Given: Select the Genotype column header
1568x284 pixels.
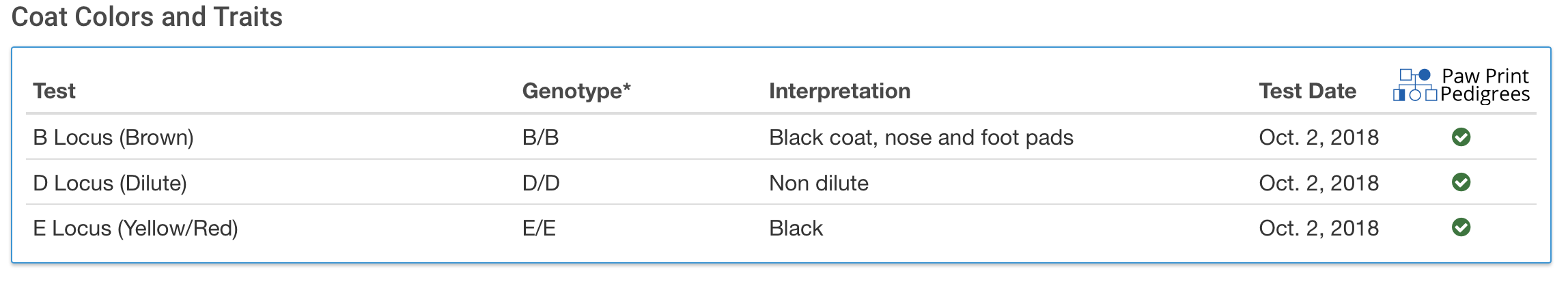Looking at the screenshot, I should [x=576, y=91].
